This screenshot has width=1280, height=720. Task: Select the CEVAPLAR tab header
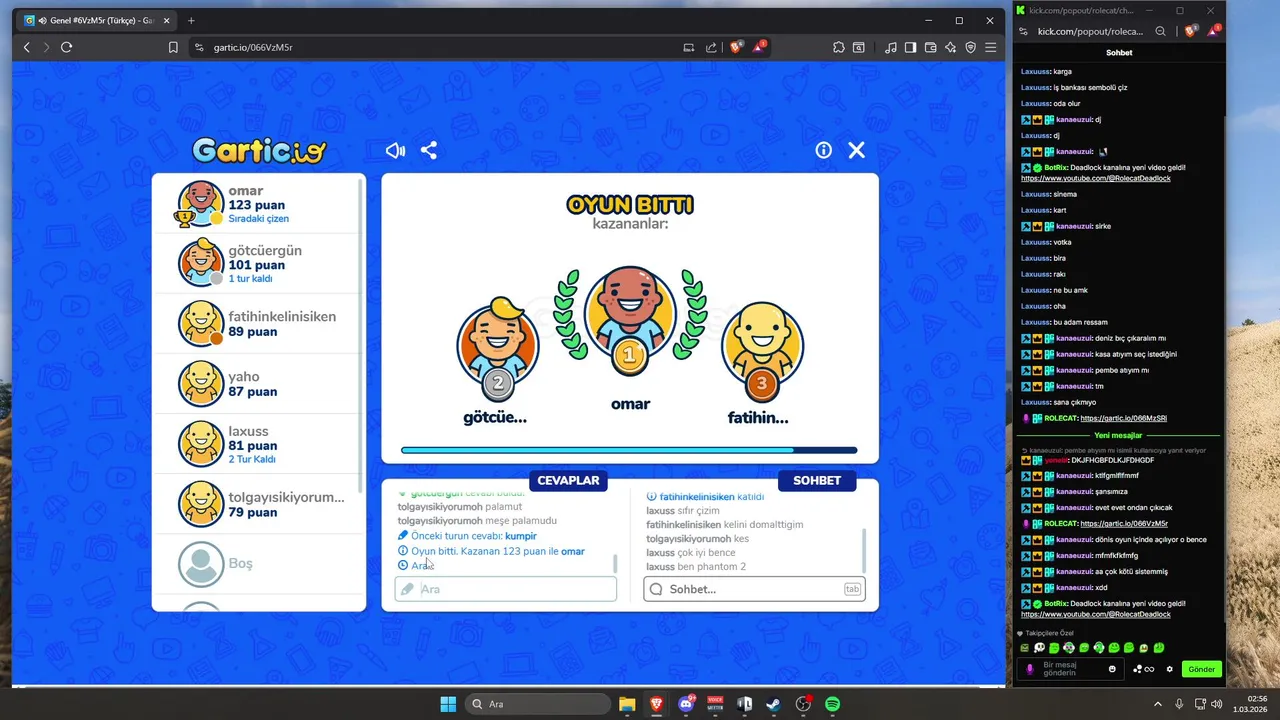click(x=568, y=480)
